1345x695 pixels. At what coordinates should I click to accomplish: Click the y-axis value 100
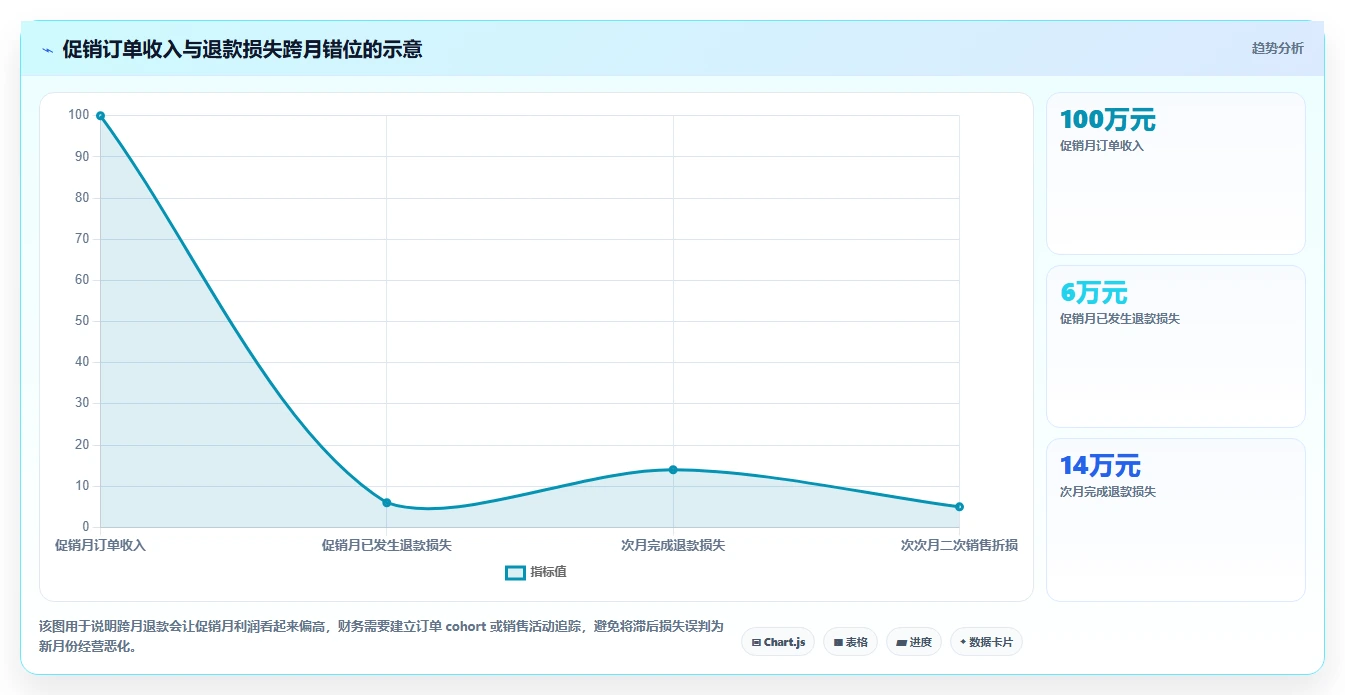[x=79, y=115]
